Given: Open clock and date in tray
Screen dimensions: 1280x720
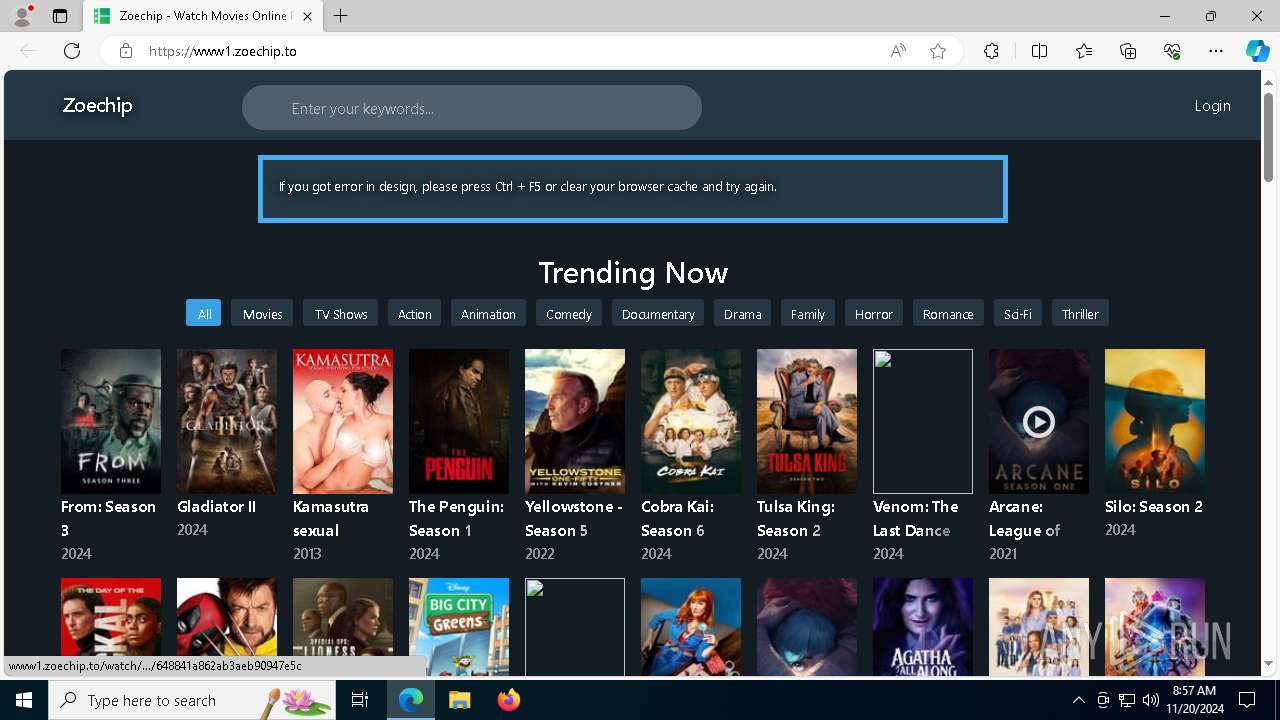Looking at the screenshot, I should pyautogui.click(x=1193, y=700).
